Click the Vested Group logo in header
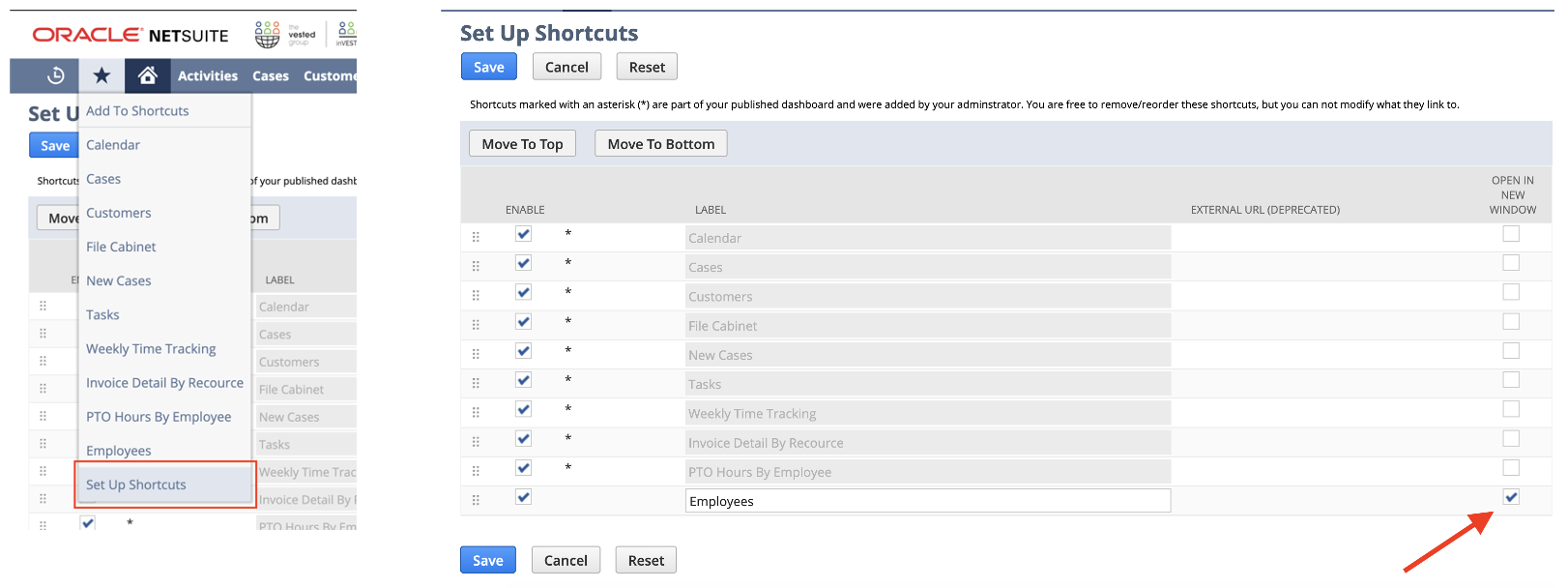This screenshot has height=588, width=1568. pyautogui.click(x=285, y=35)
